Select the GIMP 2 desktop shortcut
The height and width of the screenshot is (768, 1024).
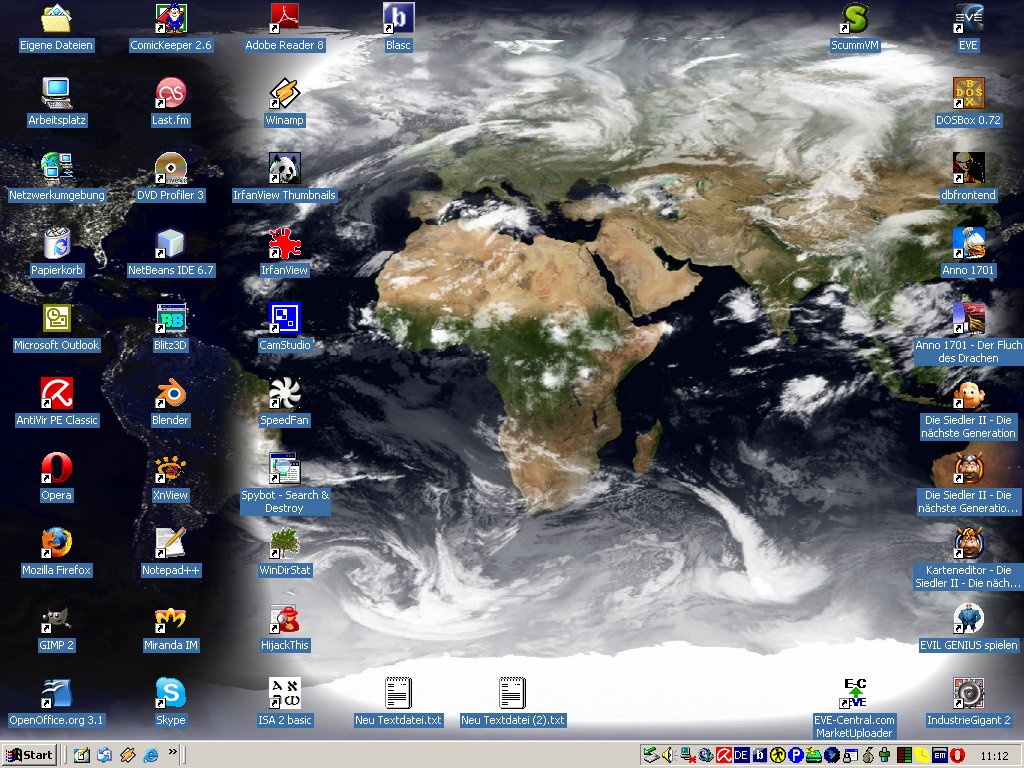click(x=56, y=619)
